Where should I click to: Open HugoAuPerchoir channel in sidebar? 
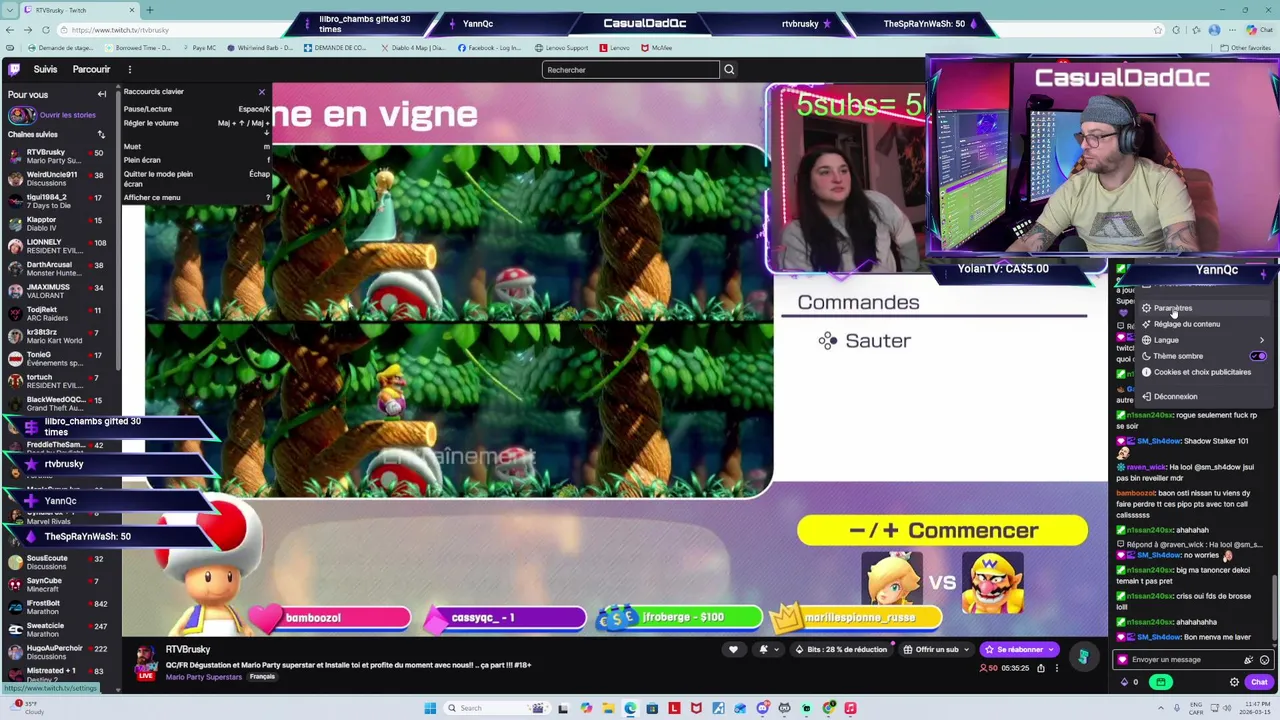click(x=58, y=652)
